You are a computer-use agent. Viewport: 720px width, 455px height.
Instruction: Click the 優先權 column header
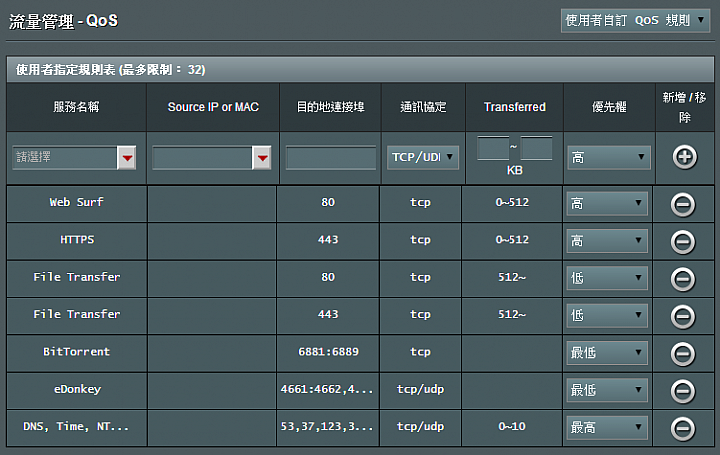tap(609, 107)
